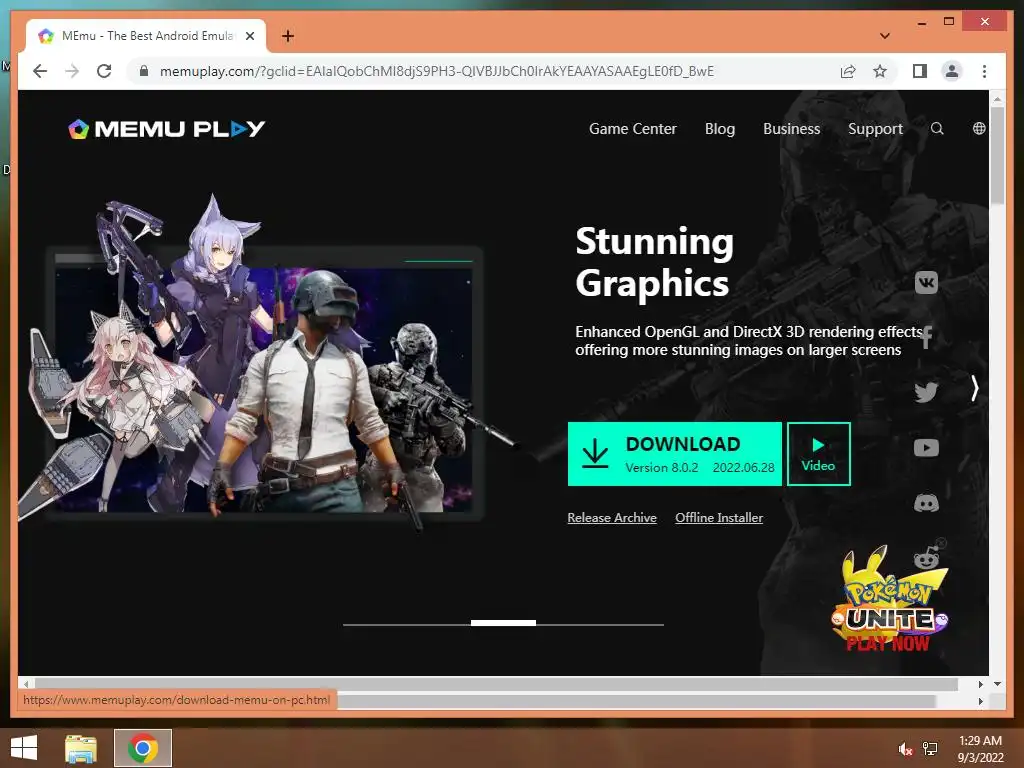Click the Chrome taskbar icon
Screen dimensions: 1024x768
click(x=143, y=748)
